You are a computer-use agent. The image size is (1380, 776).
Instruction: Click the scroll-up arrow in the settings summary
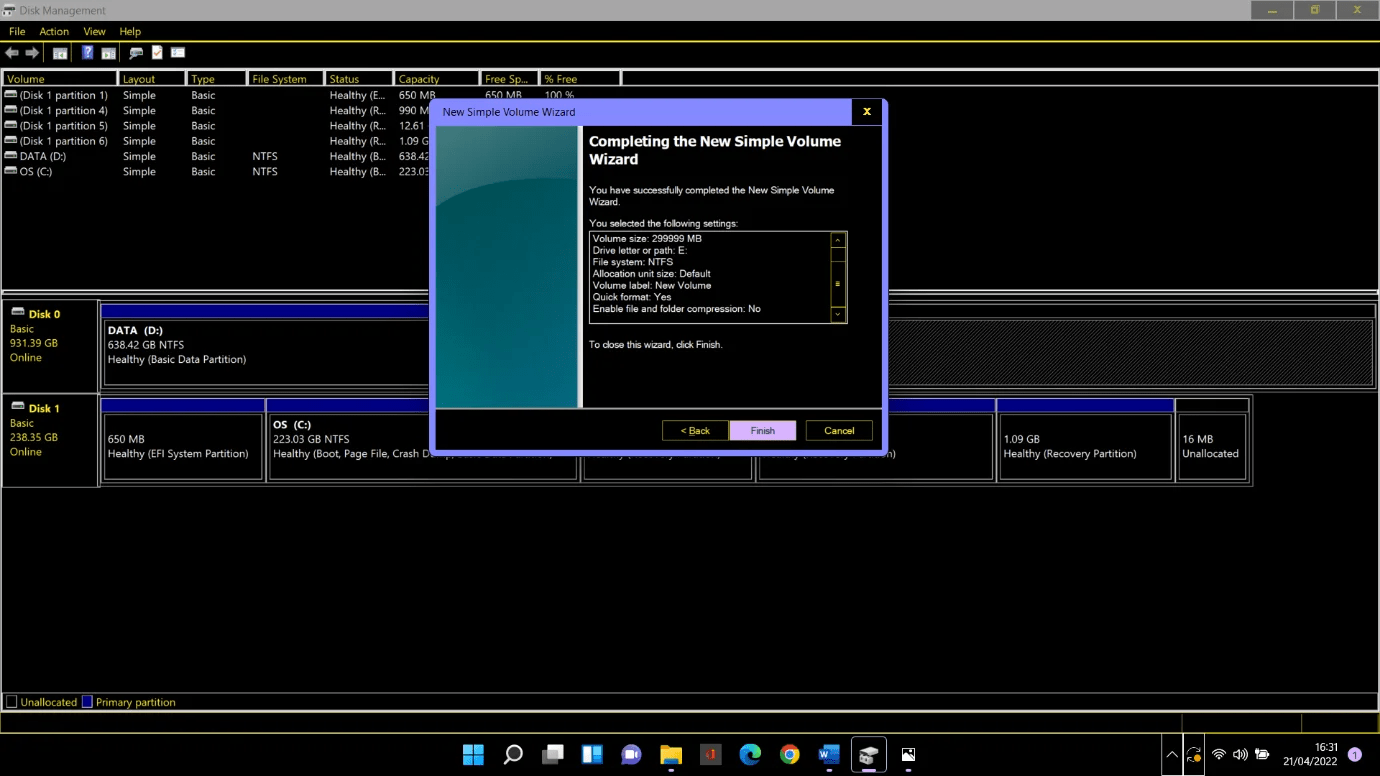coord(837,240)
